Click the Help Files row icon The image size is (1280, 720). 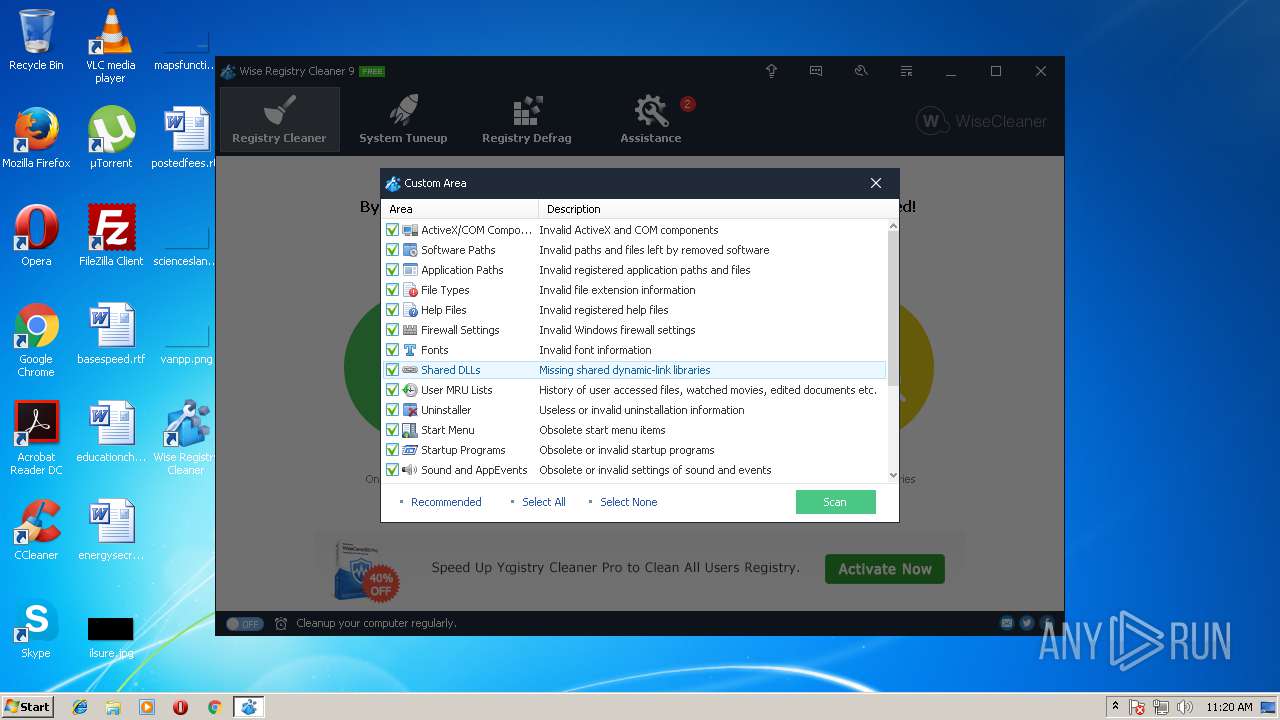pos(410,310)
